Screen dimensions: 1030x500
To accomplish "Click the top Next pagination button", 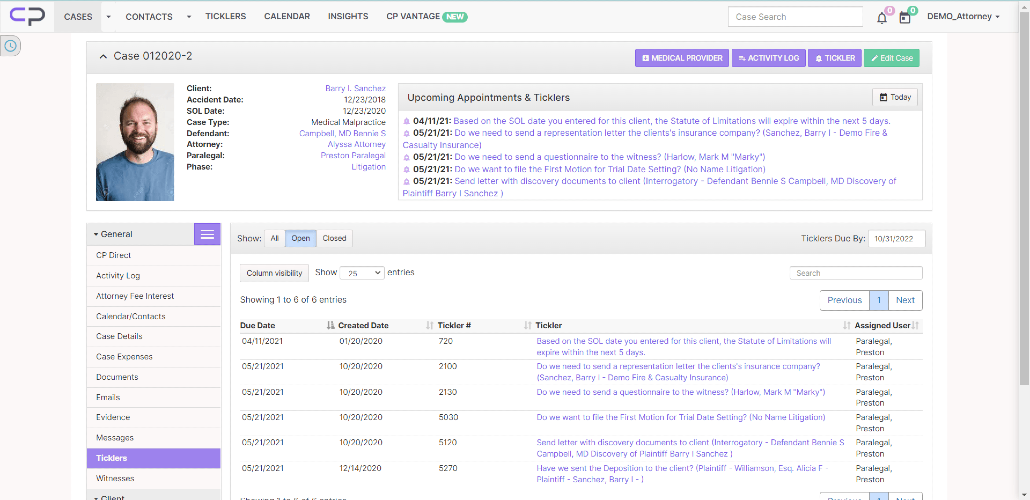I will point(905,300).
